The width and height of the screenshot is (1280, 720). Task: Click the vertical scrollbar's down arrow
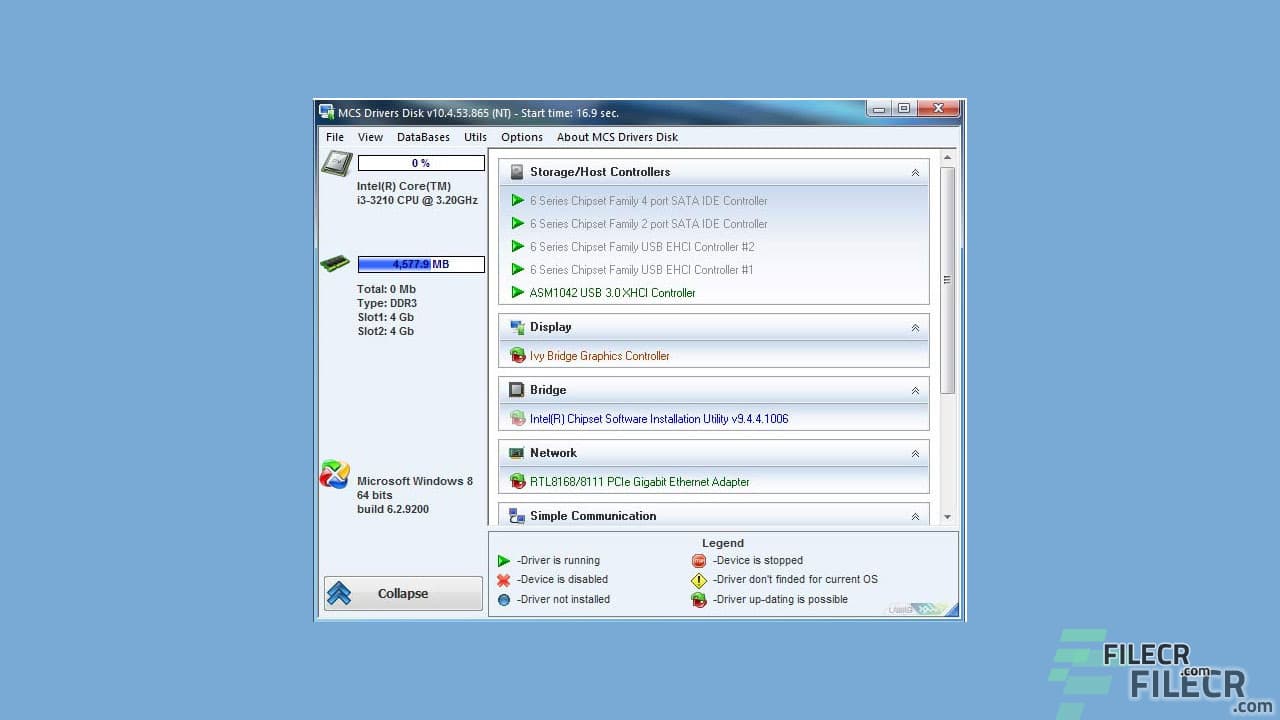coord(946,516)
